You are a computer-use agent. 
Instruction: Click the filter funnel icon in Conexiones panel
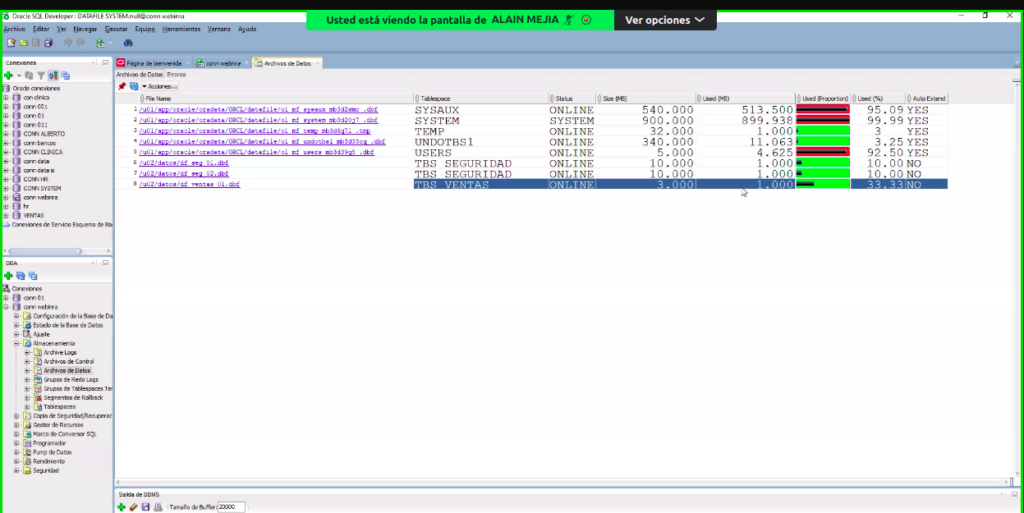(x=41, y=75)
